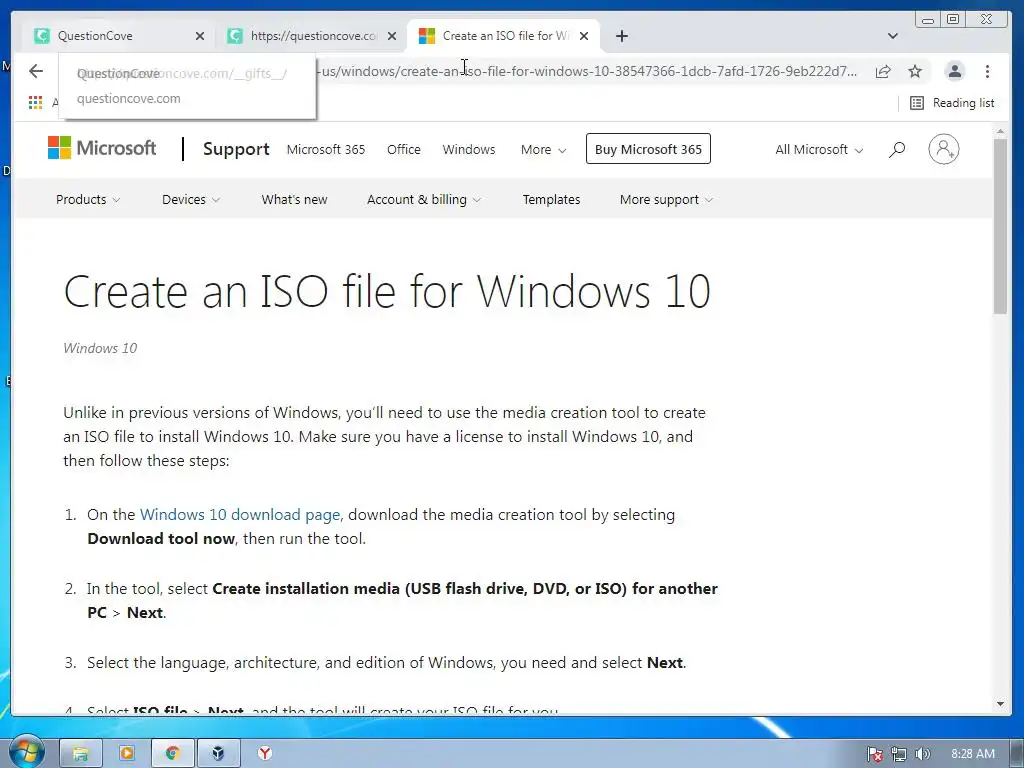Click the address bar URL text
This screenshot has width=1024, height=768.
pyautogui.click(x=588, y=71)
